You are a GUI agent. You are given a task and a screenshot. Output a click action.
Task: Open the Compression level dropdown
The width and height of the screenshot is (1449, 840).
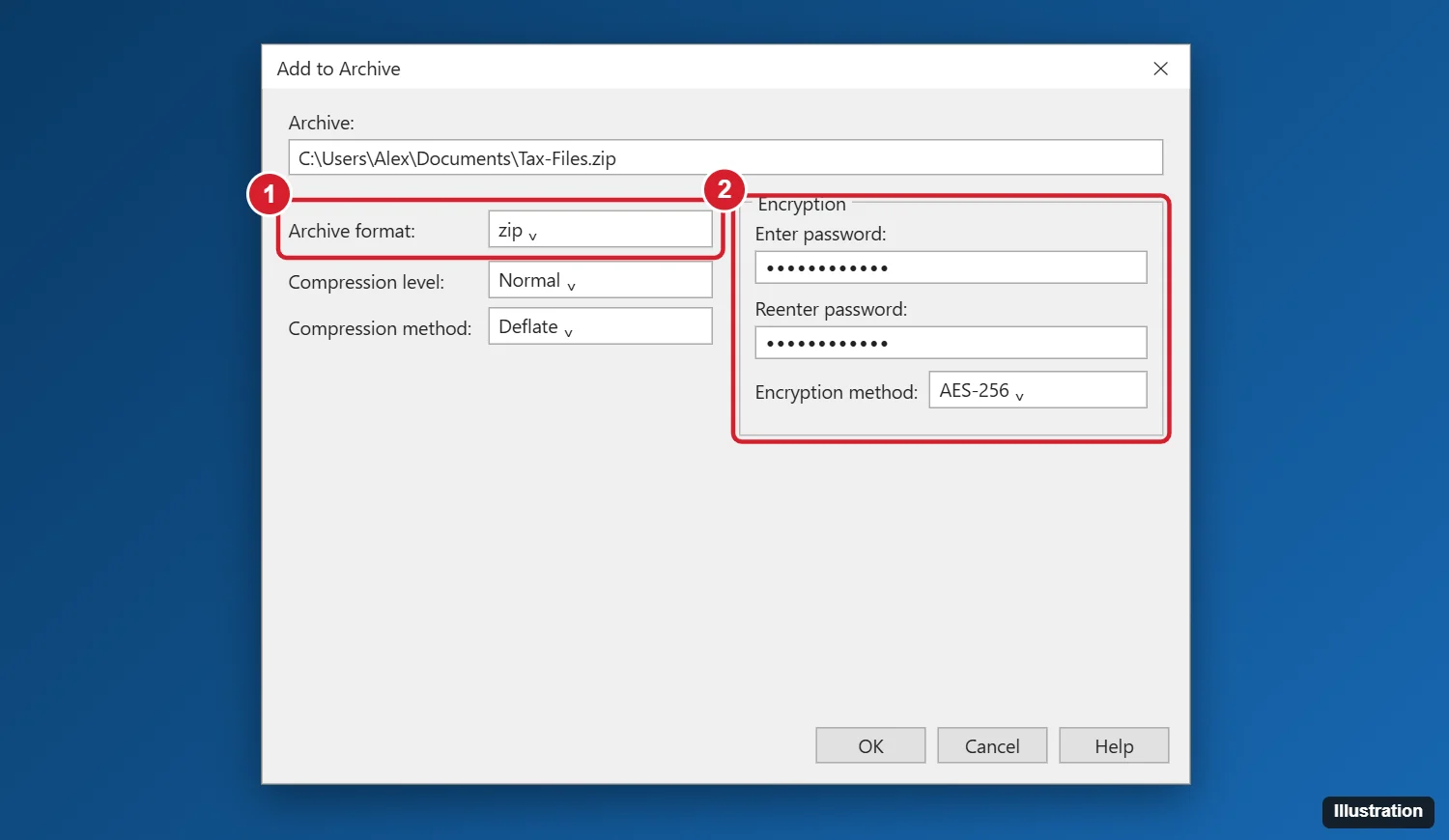point(600,280)
